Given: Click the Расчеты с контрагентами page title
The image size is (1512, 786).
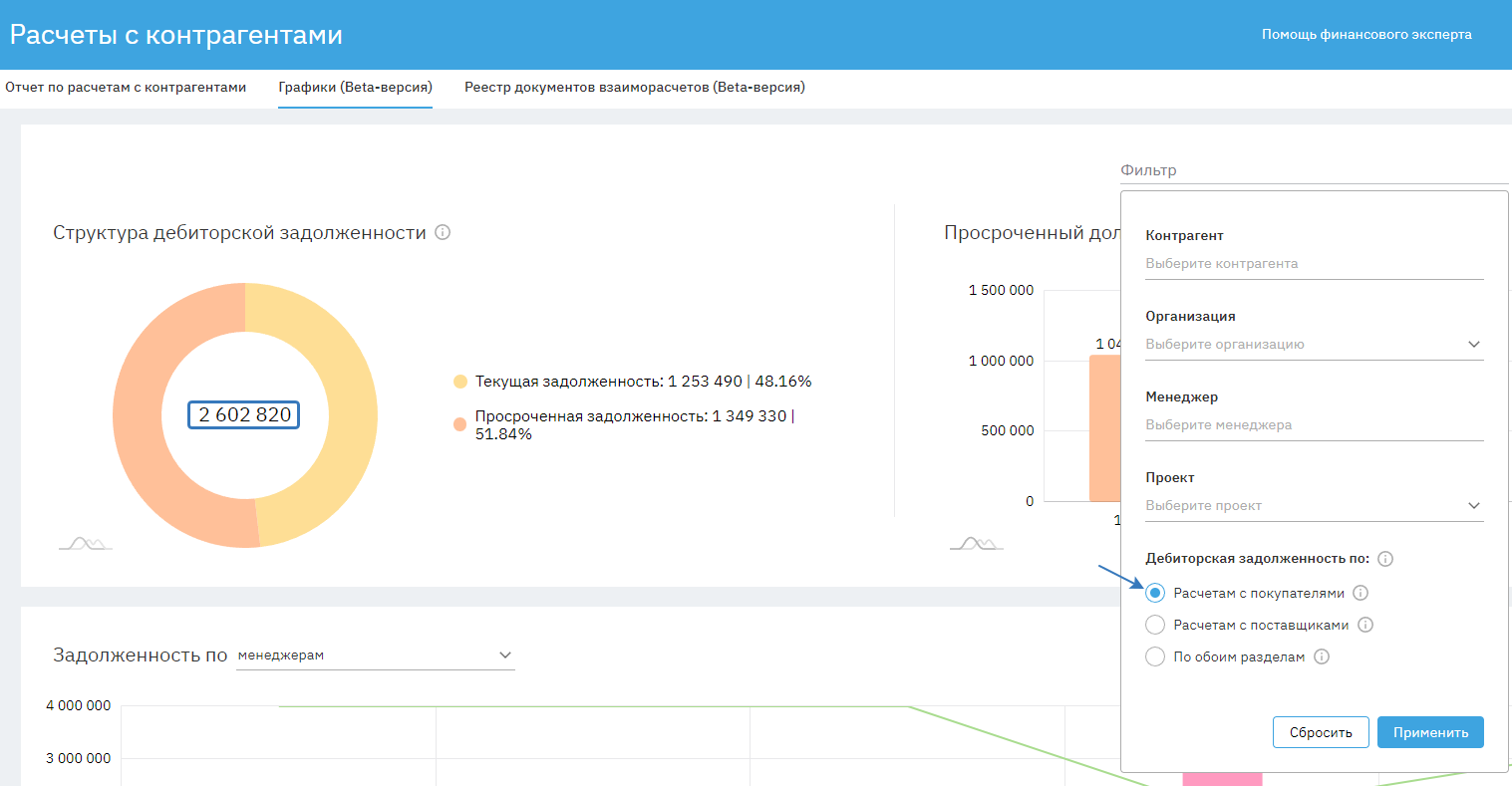Looking at the screenshot, I should 176,35.
